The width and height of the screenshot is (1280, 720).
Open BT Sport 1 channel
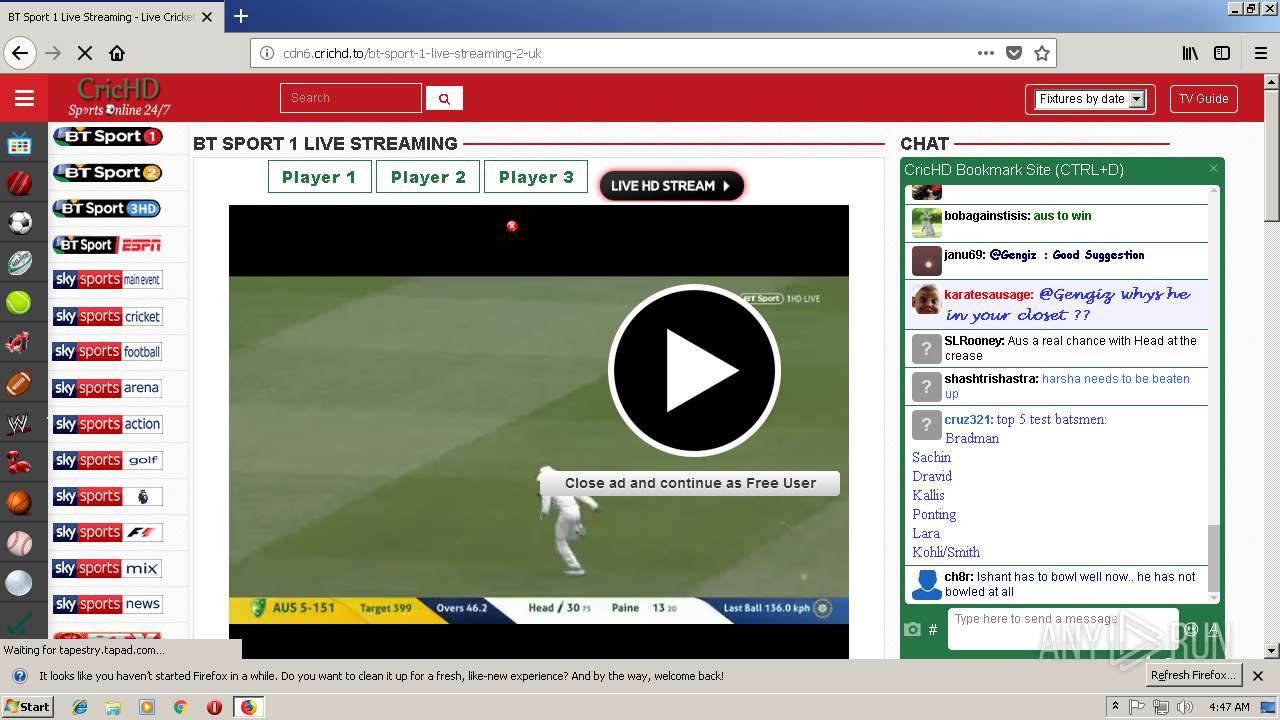point(108,136)
